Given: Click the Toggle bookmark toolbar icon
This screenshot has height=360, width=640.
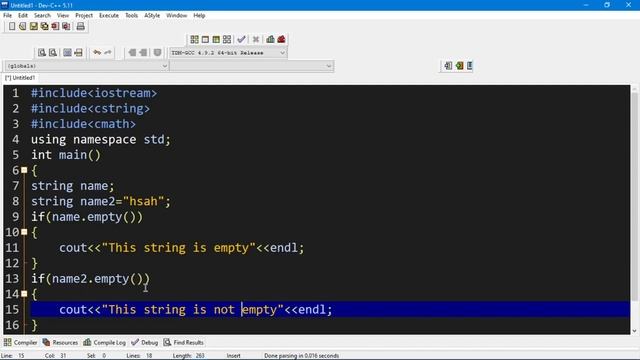Looking at the screenshot, I should click(x=158, y=53).
